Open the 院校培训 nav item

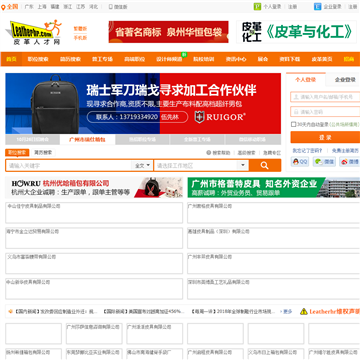pyautogui.click(x=203, y=59)
